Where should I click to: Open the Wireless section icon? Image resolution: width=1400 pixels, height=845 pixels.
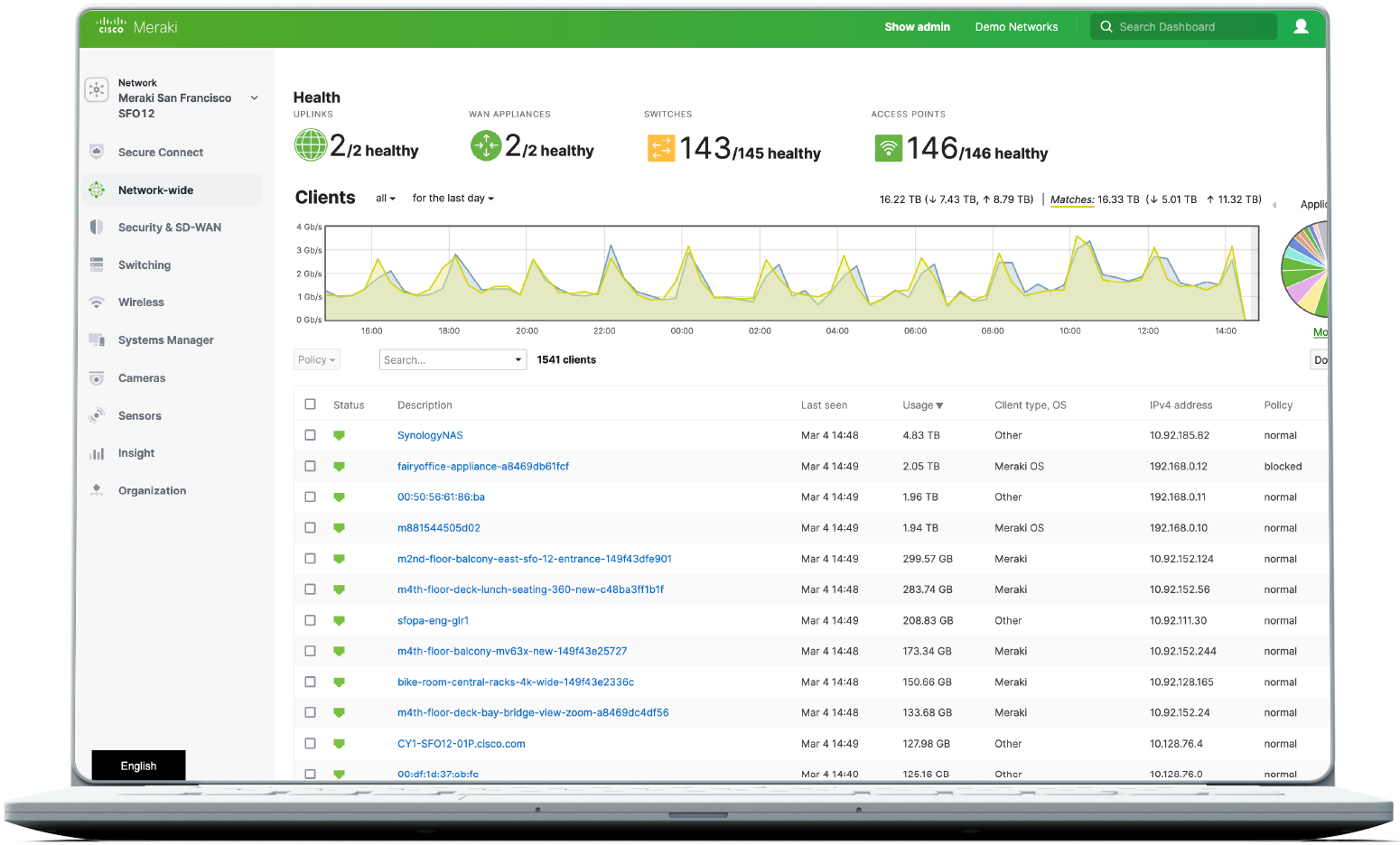pyautogui.click(x=97, y=302)
